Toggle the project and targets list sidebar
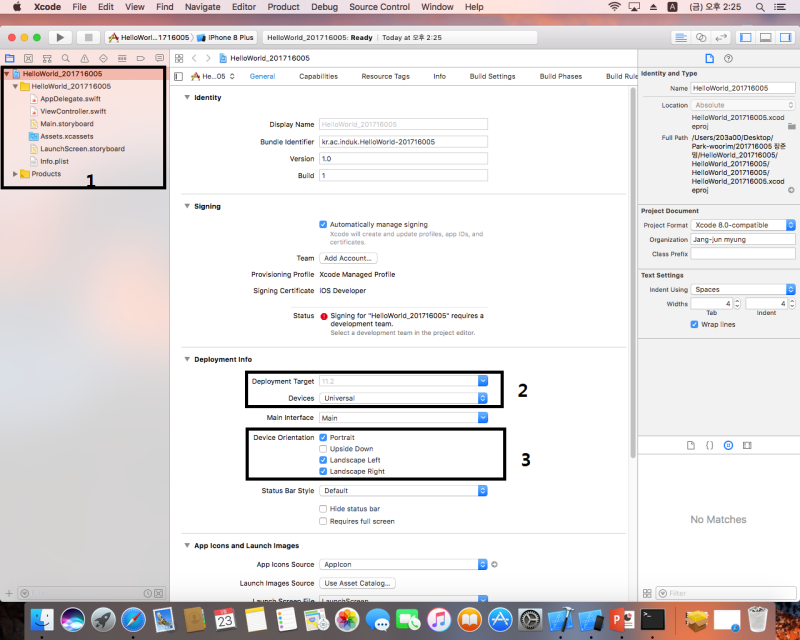 pyautogui.click(x=178, y=77)
